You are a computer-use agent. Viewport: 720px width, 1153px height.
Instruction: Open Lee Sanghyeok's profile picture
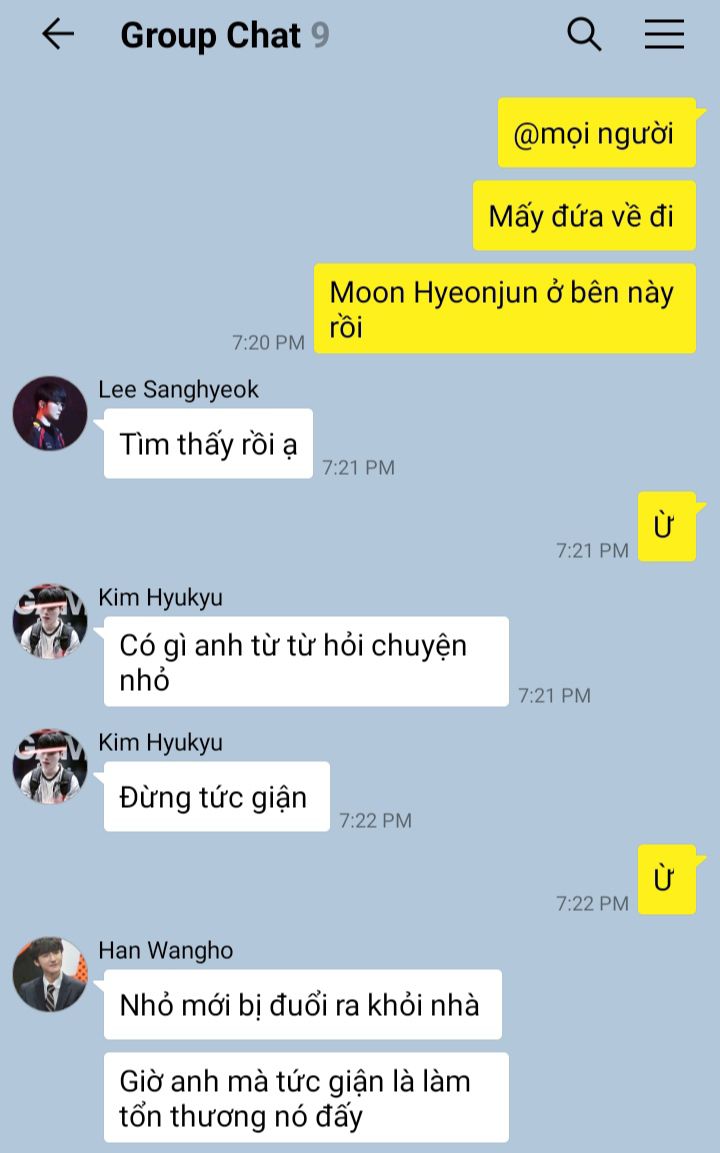click(x=50, y=413)
